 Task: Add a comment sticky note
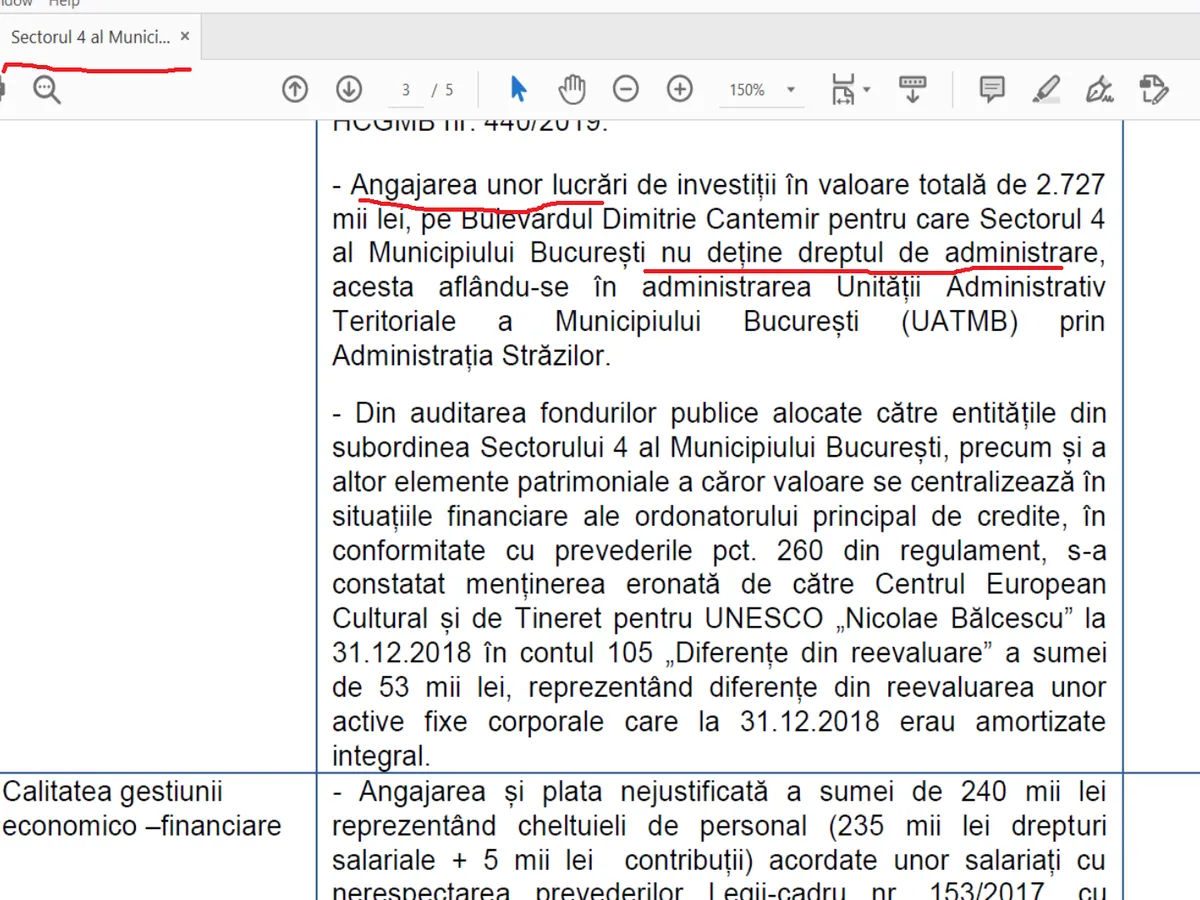tap(992, 90)
